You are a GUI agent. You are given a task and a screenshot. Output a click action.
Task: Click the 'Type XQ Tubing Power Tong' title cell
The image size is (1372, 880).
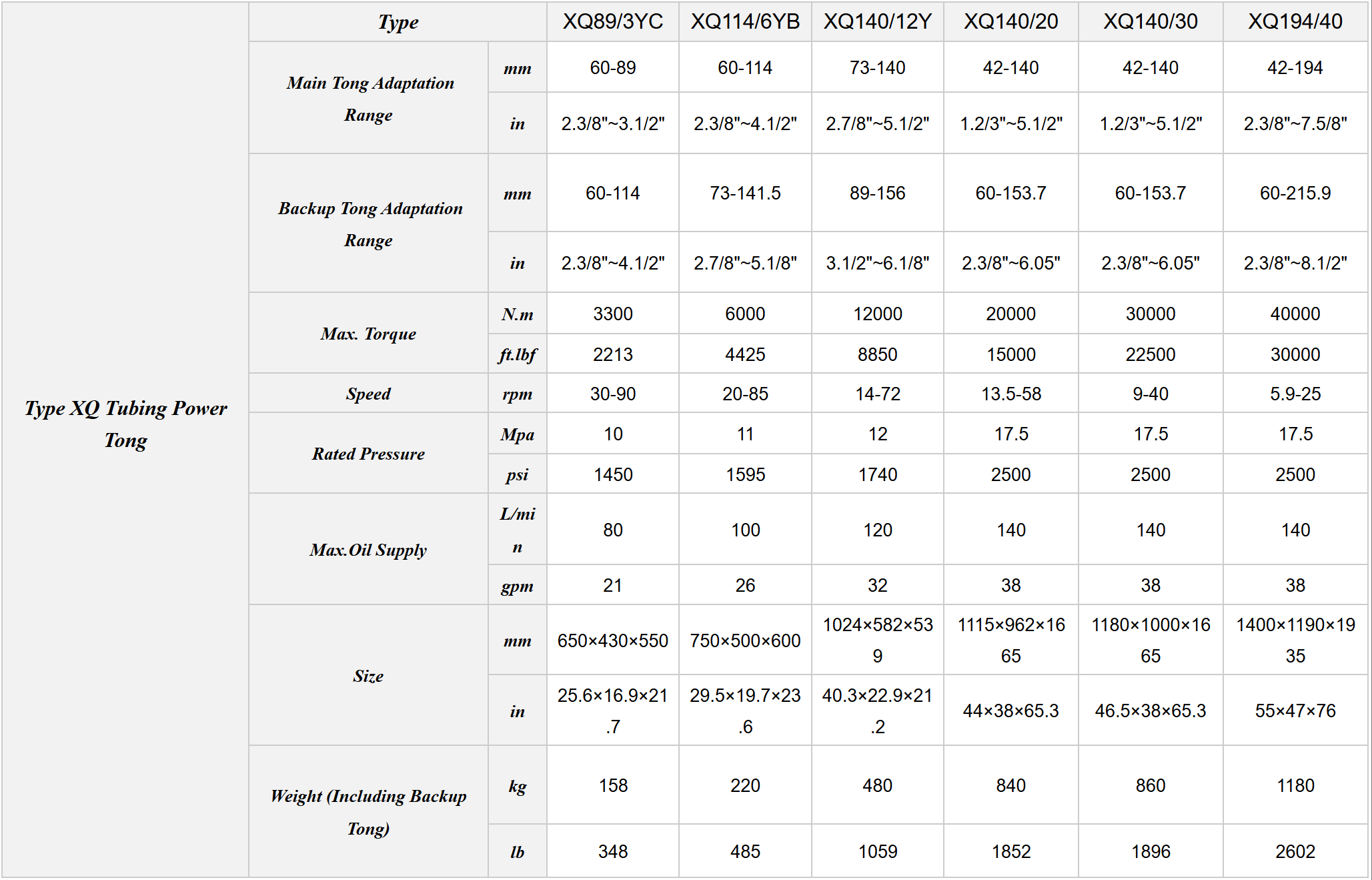point(125,424)
